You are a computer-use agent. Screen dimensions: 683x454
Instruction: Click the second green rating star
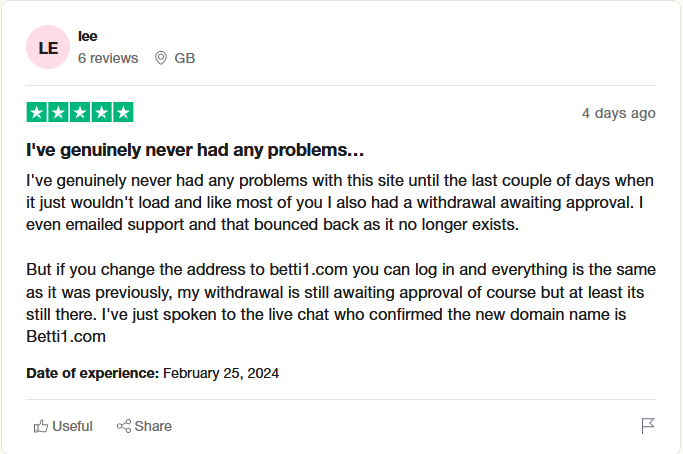pyautogui.click(x=58, y=113)
